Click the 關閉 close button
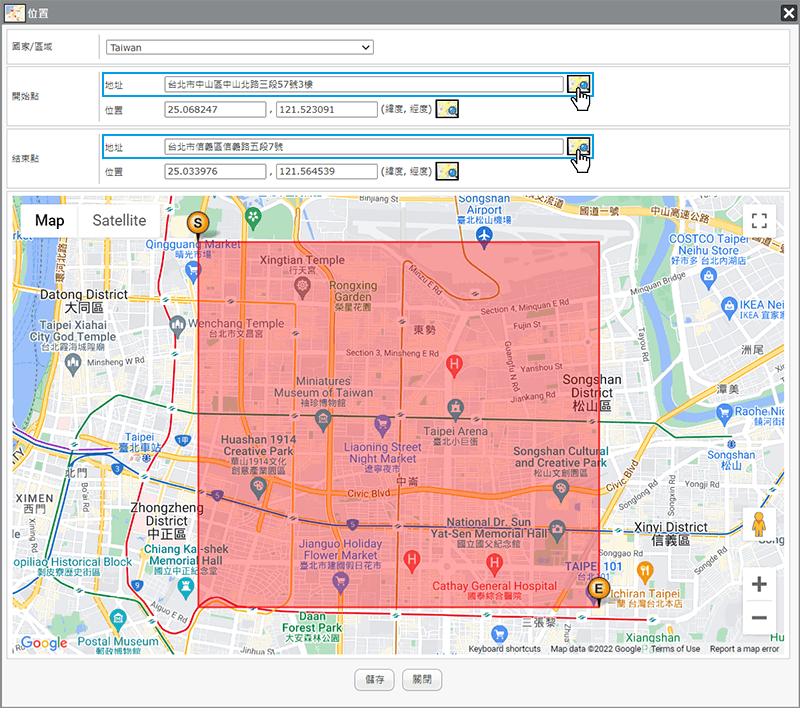 422,679
